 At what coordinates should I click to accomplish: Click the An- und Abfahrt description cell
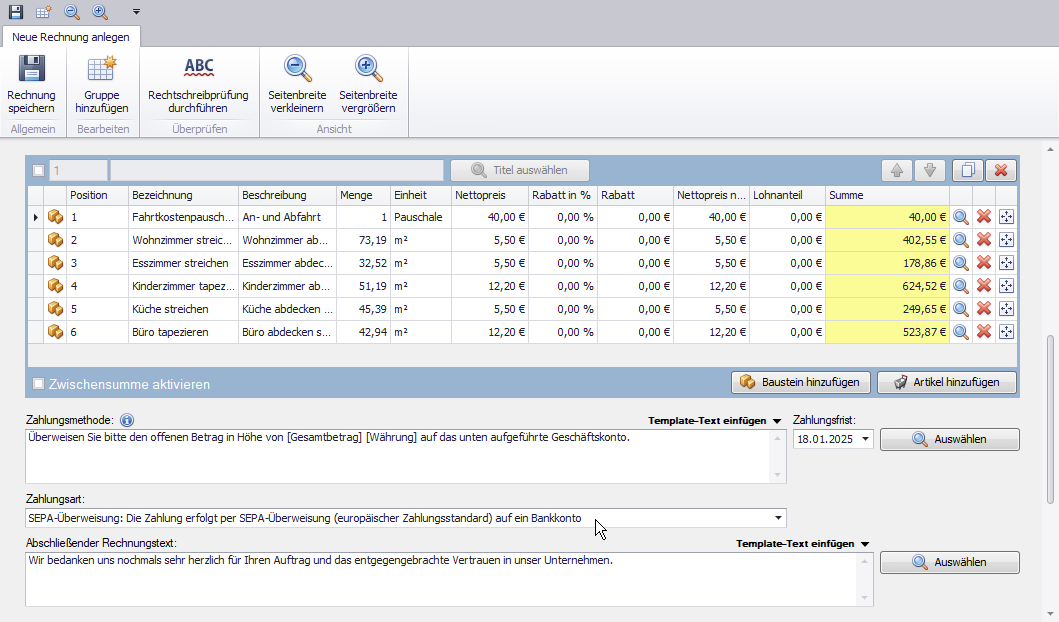pos(287,217)
